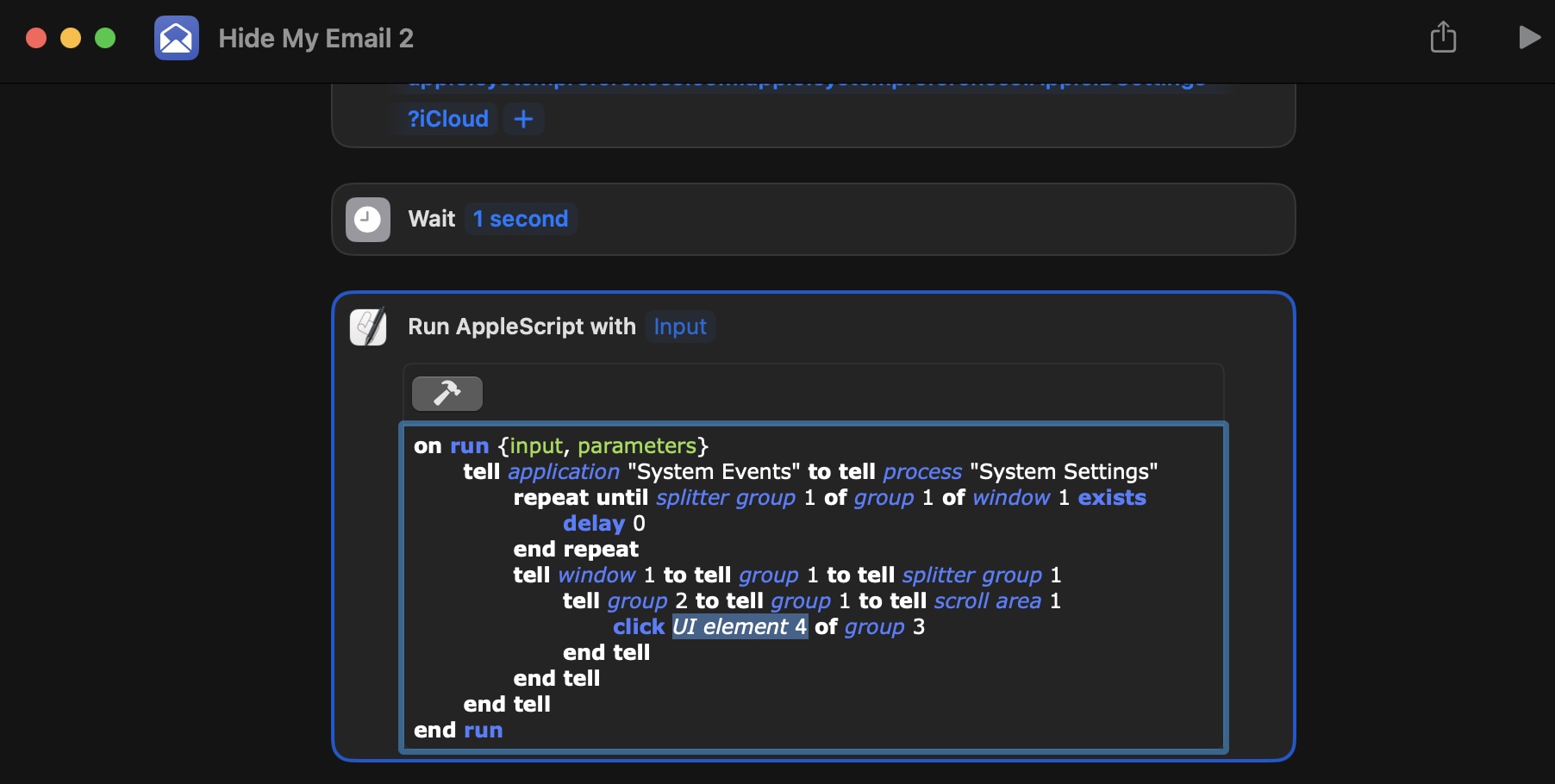Click the 'repeat until splitter group' script line
The image size is (1555, 784).
coord(830,497)
